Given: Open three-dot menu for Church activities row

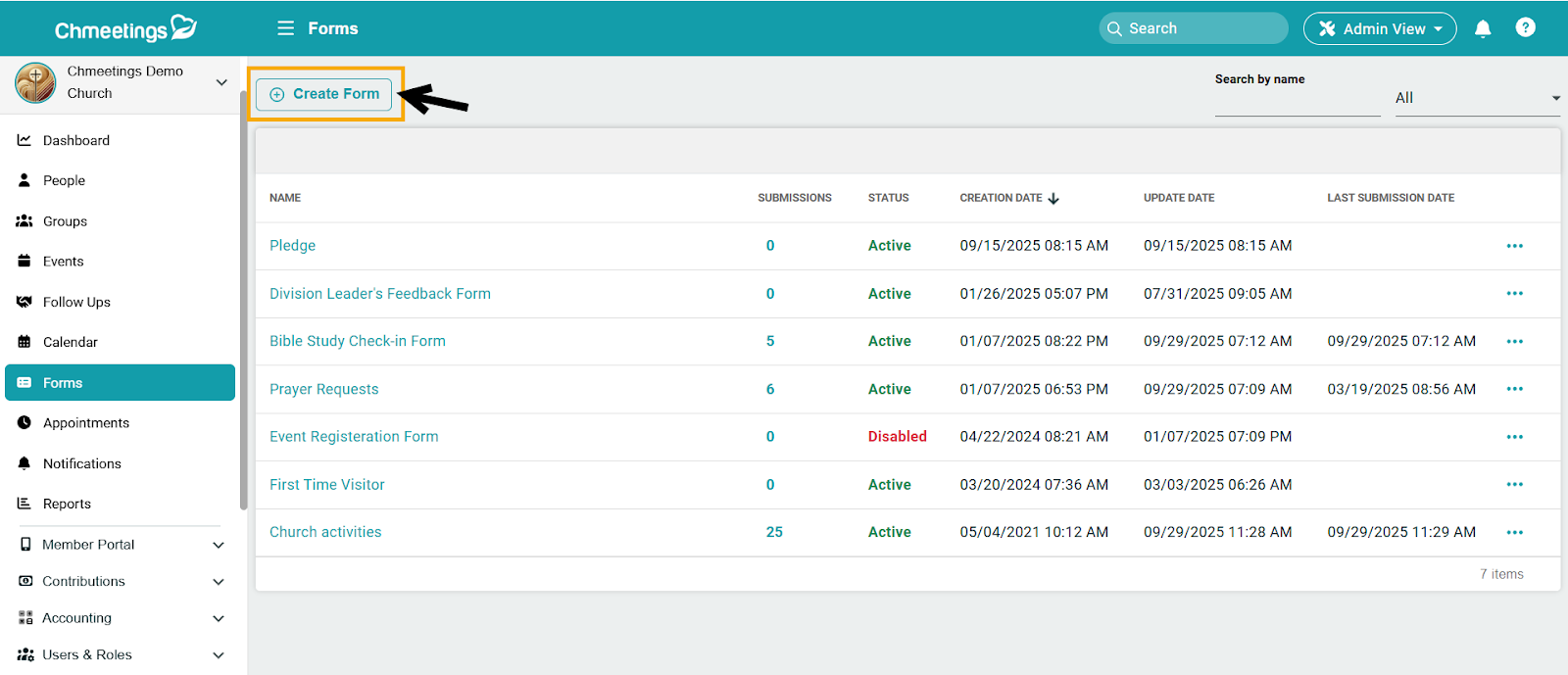Looking at the screenshot, I should tap(1514, 532).
